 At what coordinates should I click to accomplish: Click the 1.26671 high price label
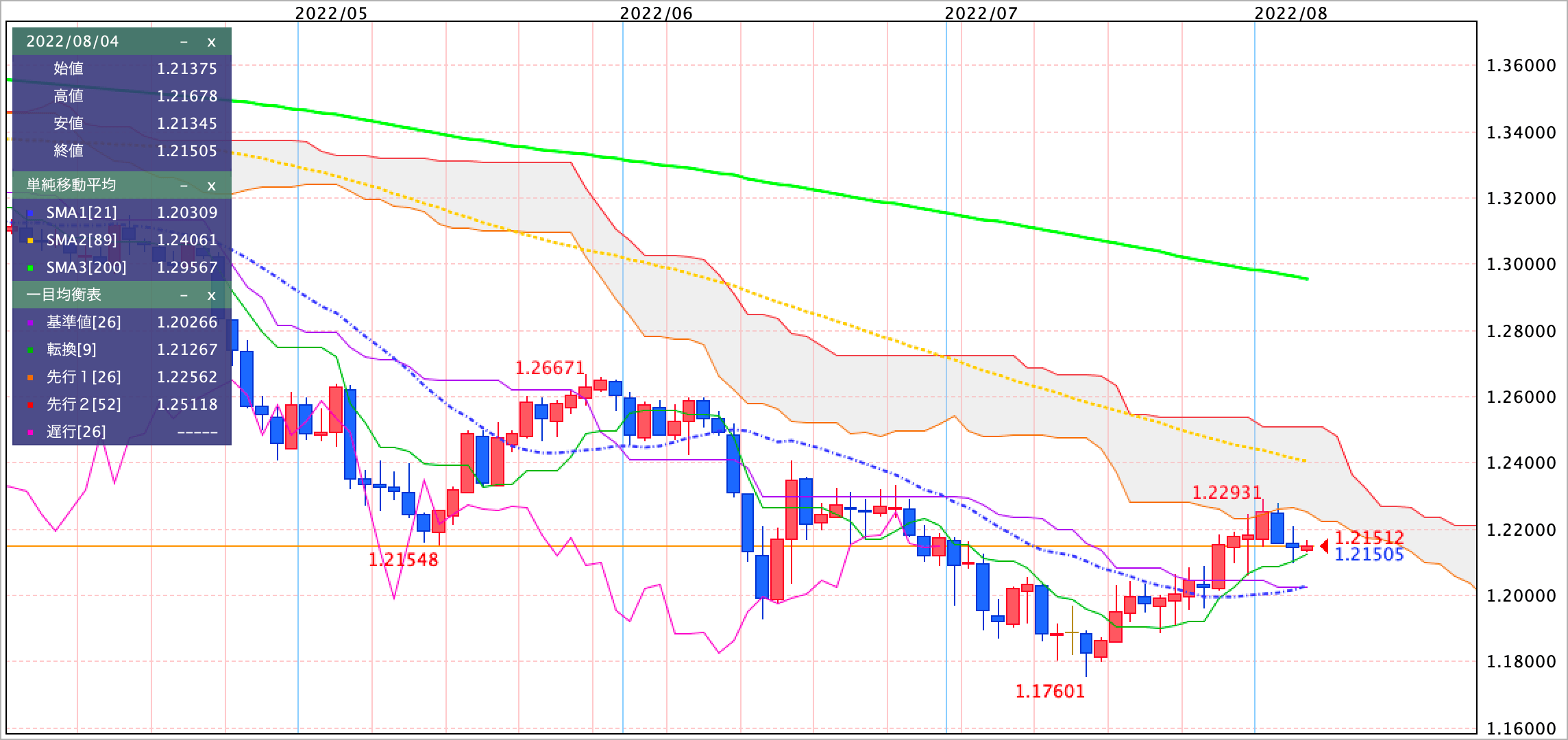tap(550, 369)
